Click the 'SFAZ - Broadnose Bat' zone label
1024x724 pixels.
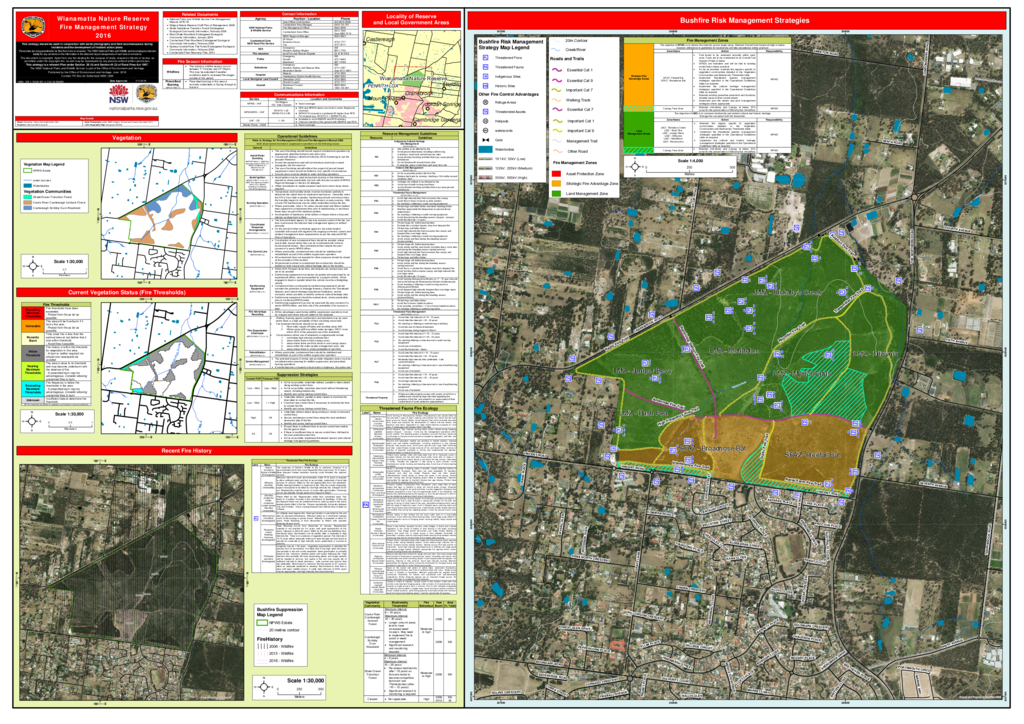(x=712, y=449)
